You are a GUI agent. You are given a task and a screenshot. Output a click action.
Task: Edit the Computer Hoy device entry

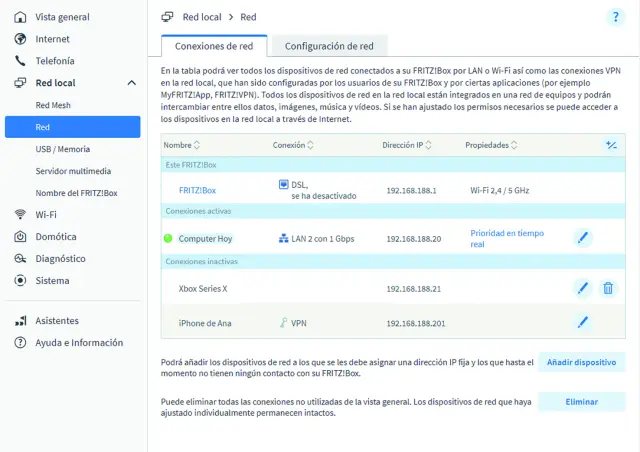point(582,238)
